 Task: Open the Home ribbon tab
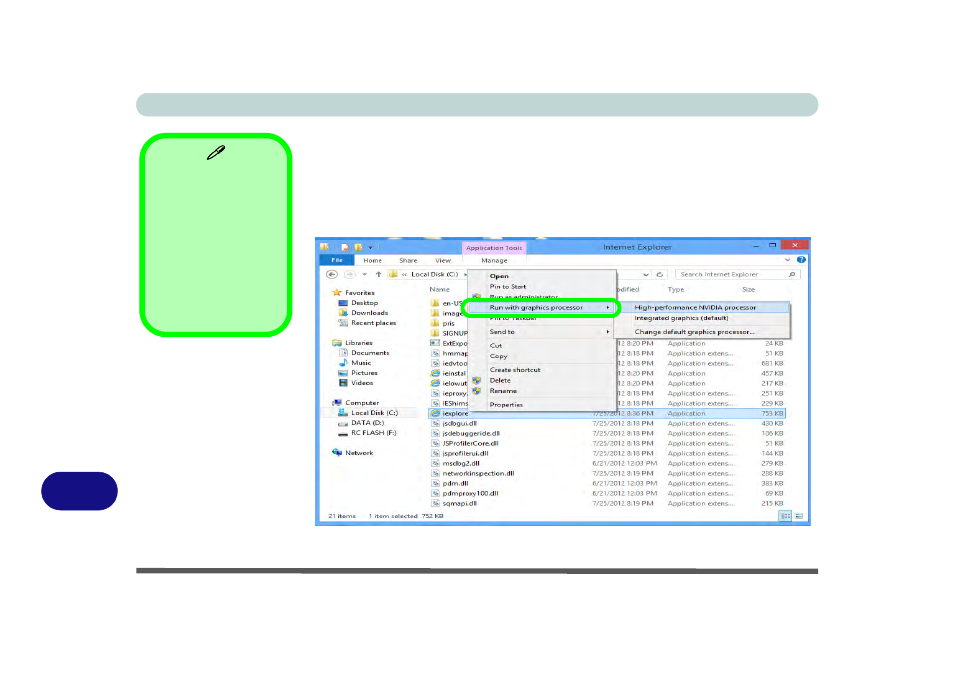[372, 260]
